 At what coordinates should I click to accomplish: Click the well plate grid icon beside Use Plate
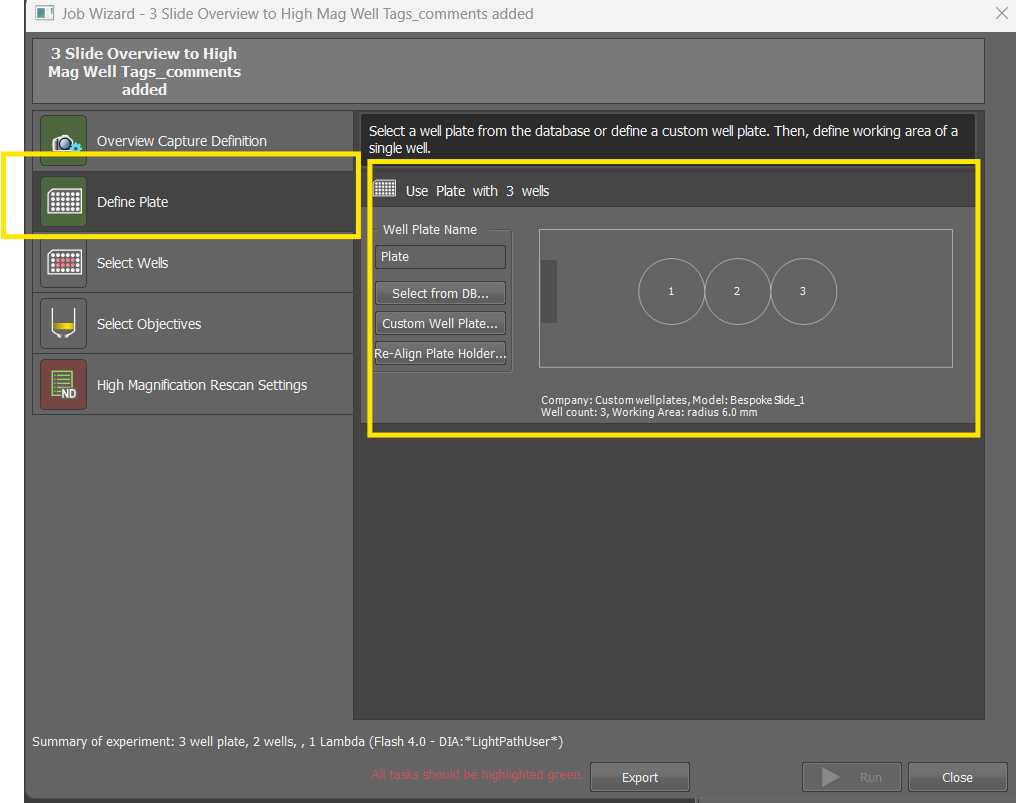(x=385, y=189)
